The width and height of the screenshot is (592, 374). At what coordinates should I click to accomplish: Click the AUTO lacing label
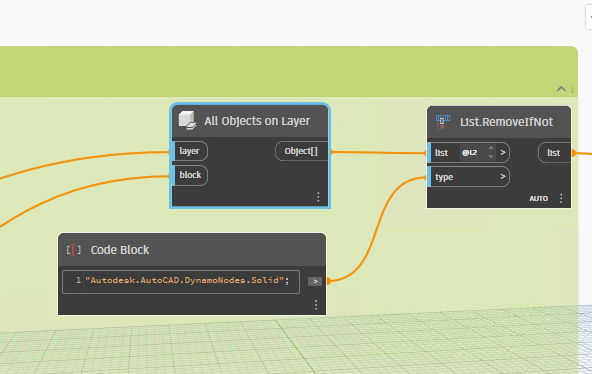pyautogui.click(x=538, y=199)
